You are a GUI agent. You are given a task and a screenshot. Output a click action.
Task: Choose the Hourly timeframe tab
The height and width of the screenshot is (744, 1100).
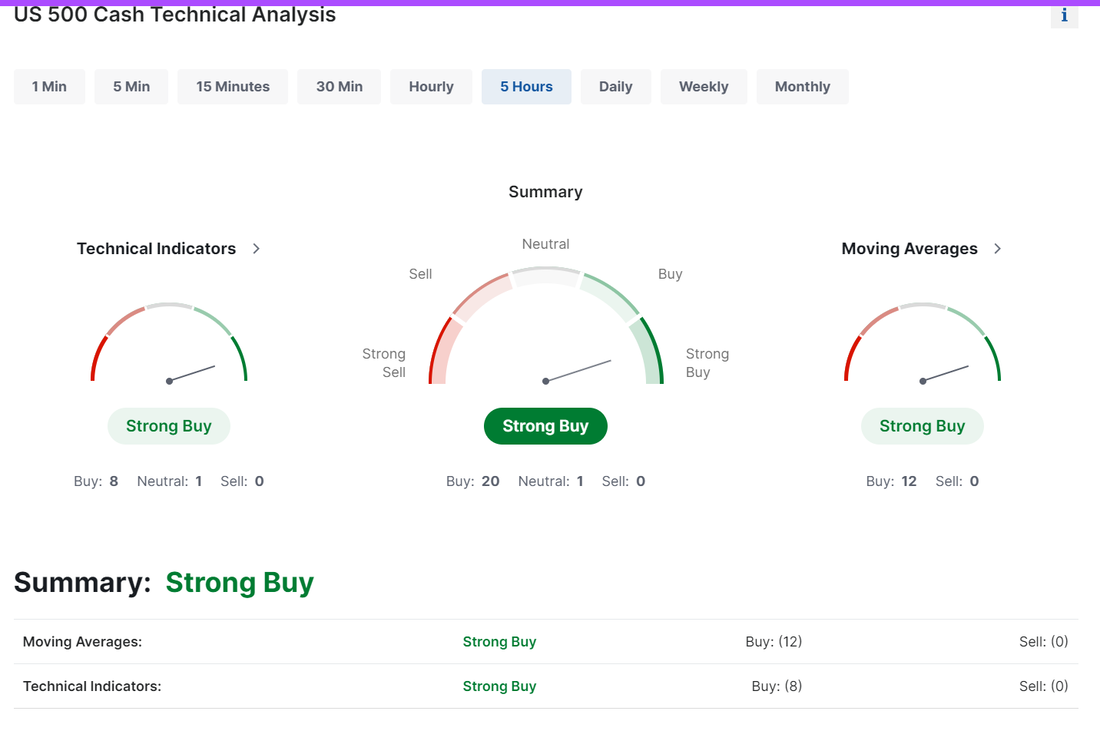(431, 86)
